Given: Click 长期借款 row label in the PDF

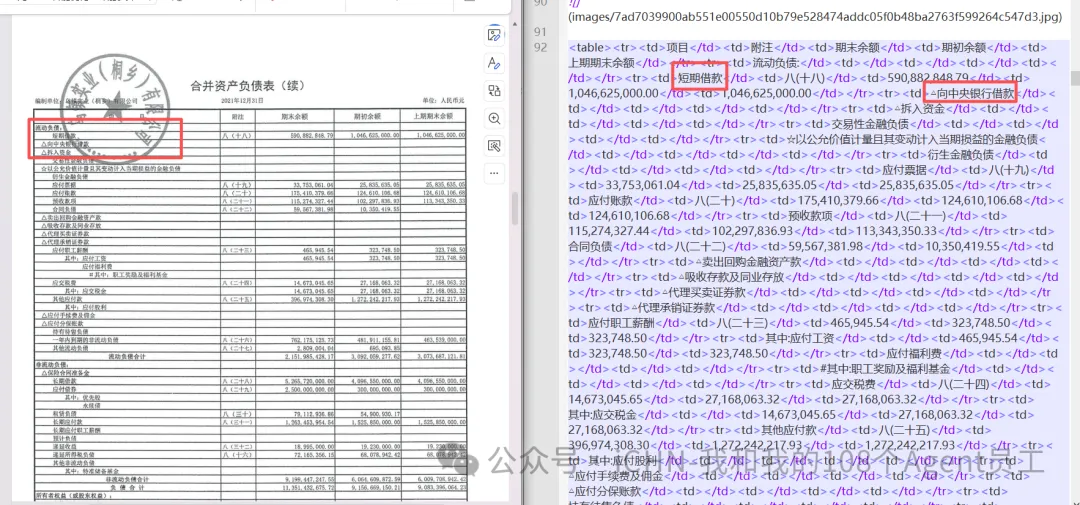Looking at the screenshot, I should tap(64, 380).
